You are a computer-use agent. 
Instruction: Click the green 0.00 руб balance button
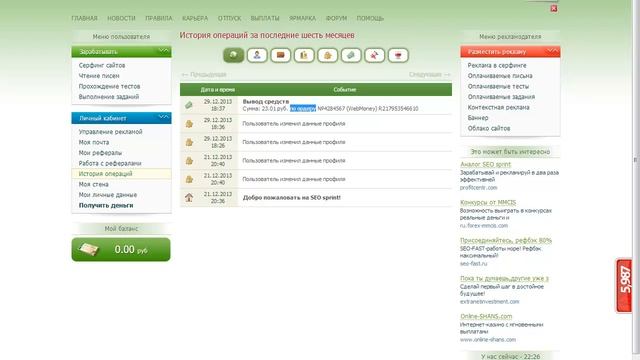tap(121, 249)
